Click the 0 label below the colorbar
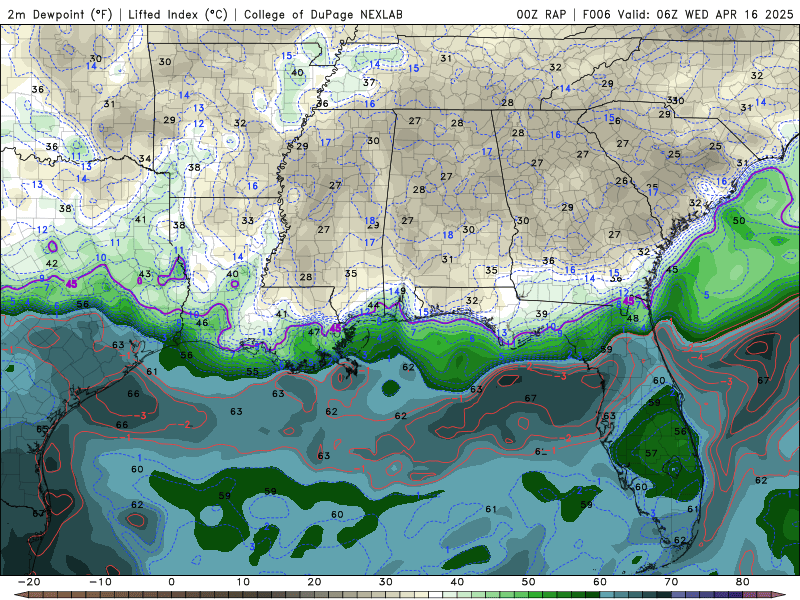 (x=171, y=582)
